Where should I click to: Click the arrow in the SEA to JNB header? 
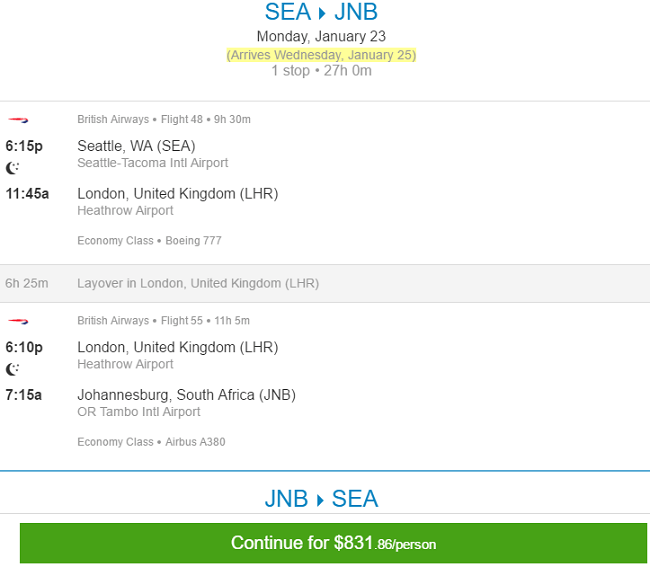click(322, 14)
